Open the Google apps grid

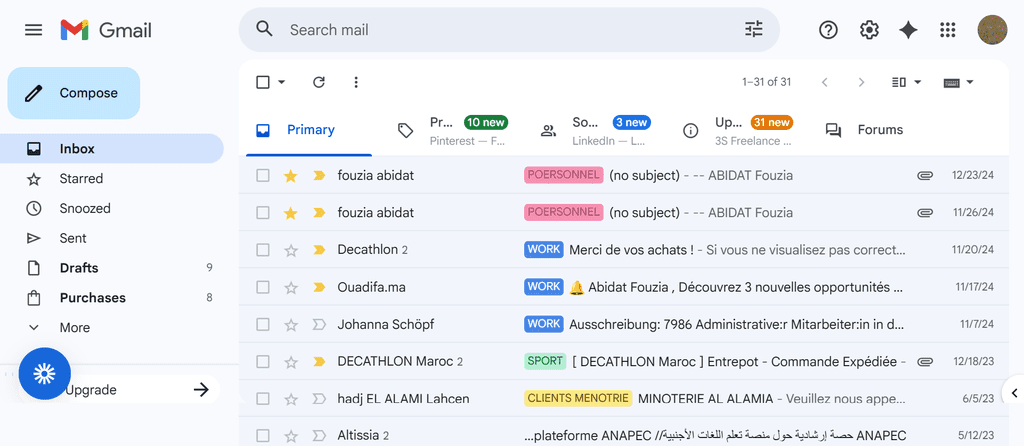pos(948,30)
